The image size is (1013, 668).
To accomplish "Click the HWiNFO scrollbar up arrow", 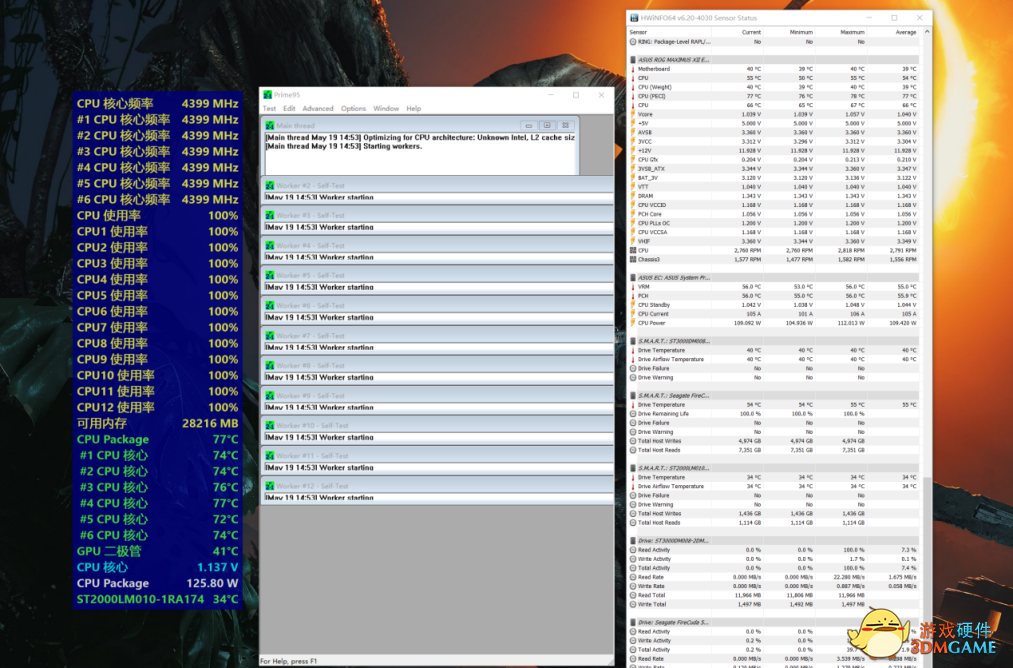I will pos(927,32).
